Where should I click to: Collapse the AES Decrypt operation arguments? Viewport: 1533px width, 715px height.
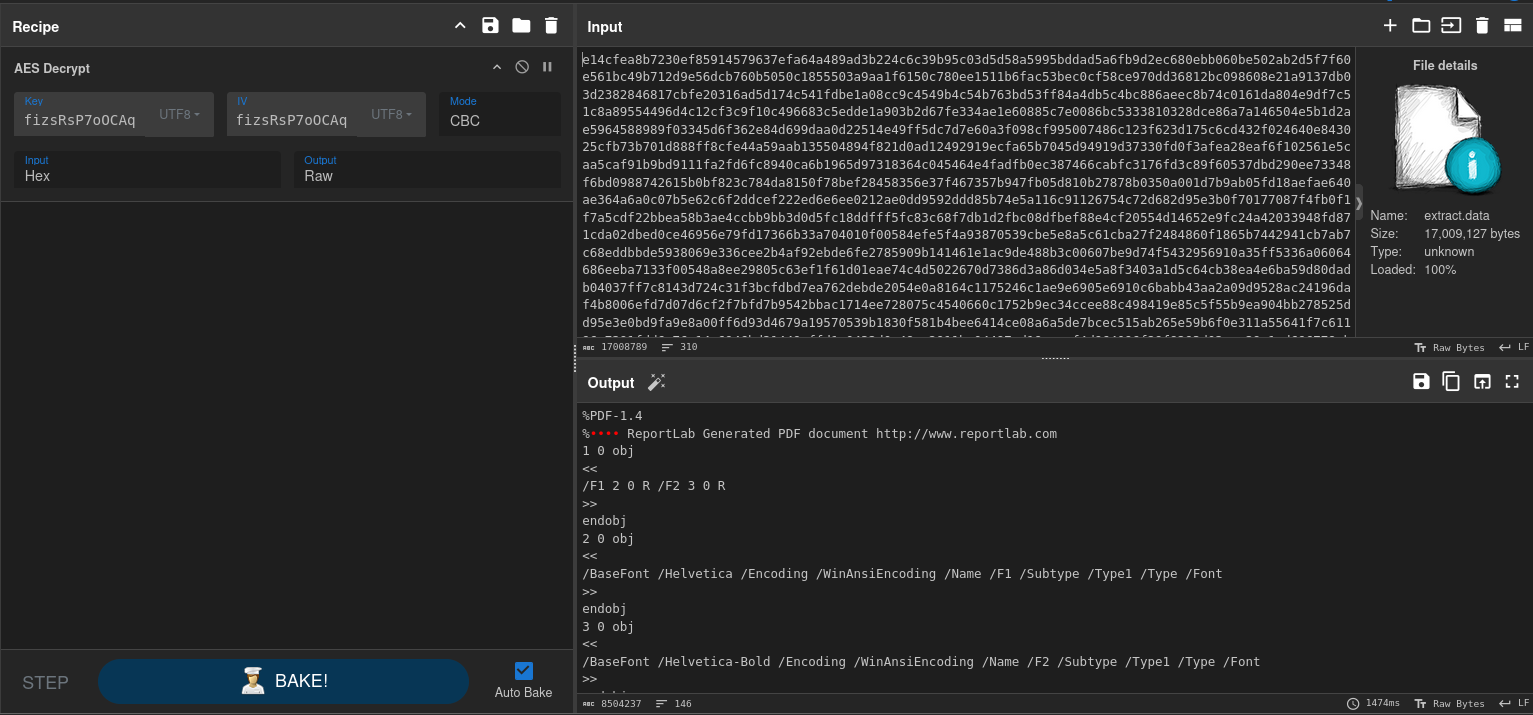tap(496, 67)
